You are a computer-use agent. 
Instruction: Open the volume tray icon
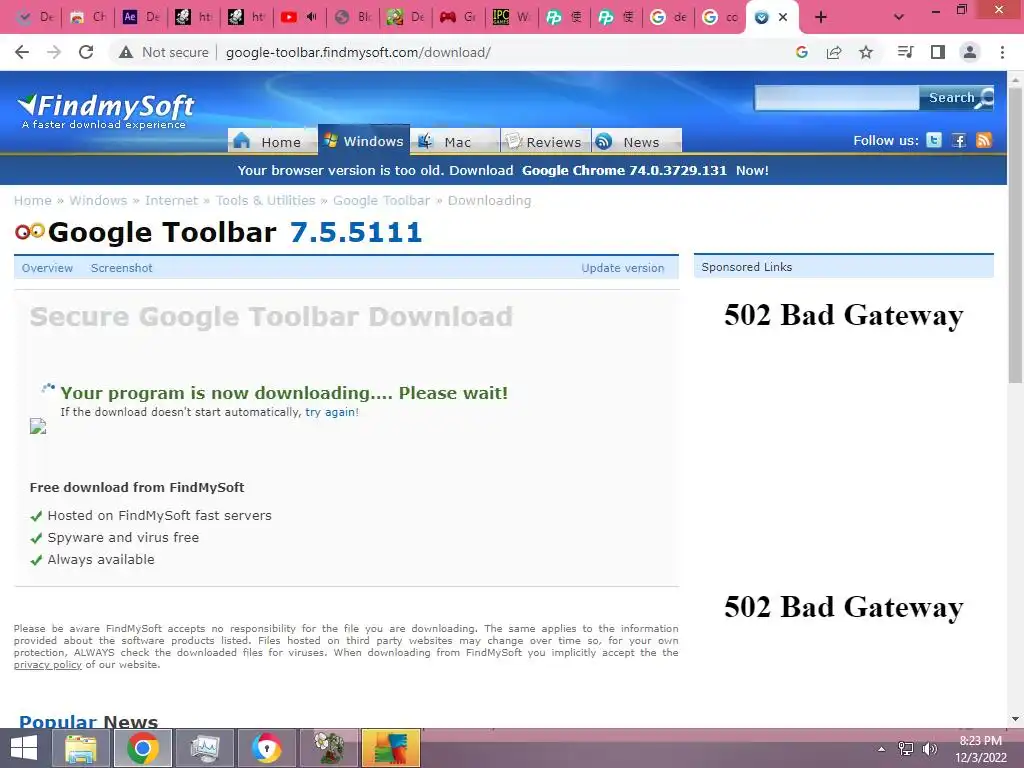click(930, 748)
